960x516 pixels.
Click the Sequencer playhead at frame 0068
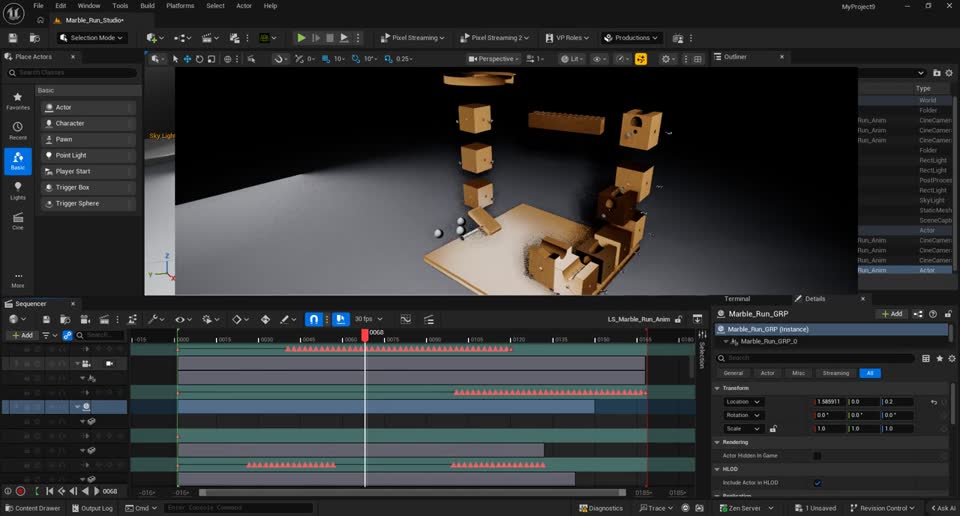365,335
